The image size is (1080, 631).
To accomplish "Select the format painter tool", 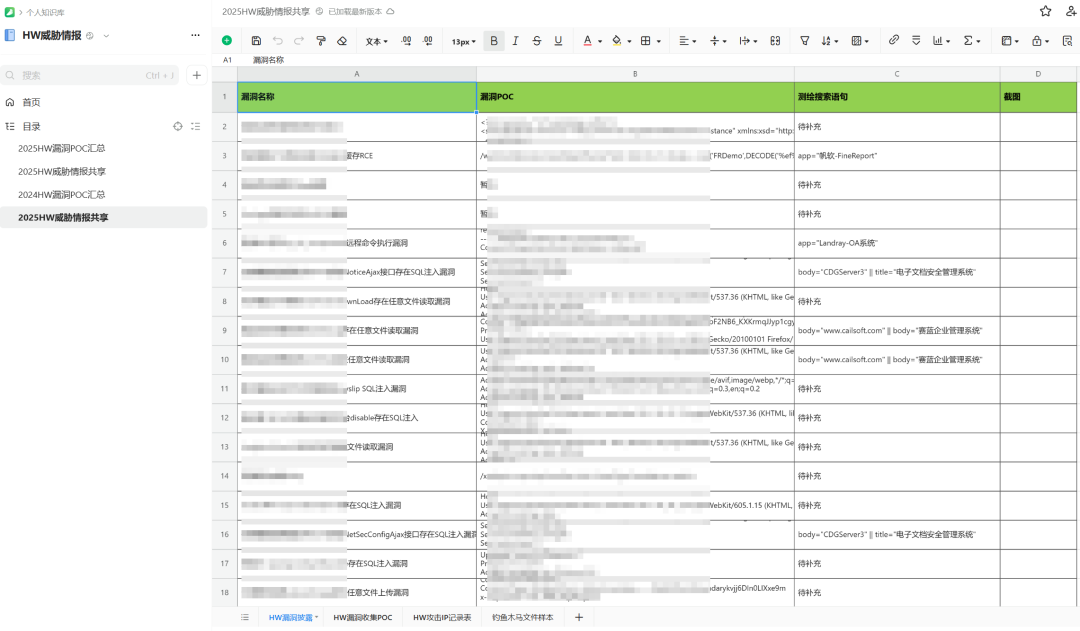I will tap(320, 41).
